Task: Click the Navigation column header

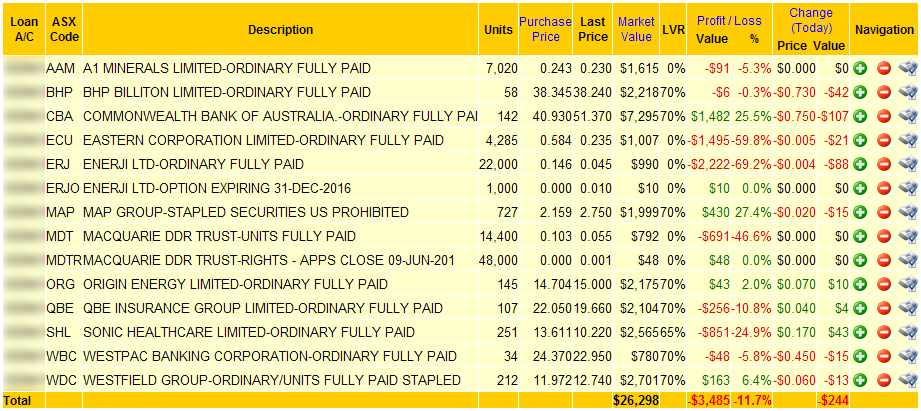Action: tap(885, 29)
